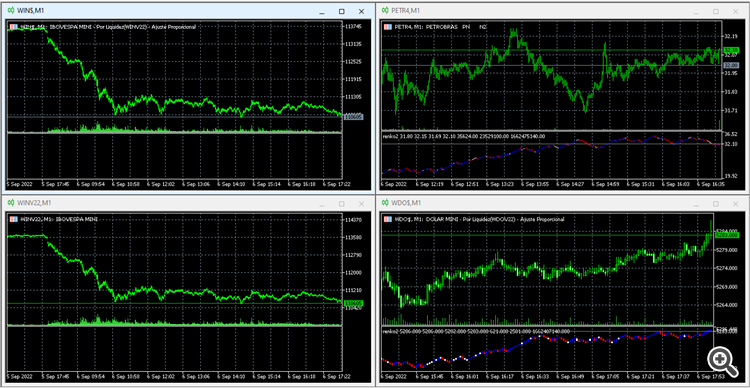The width and height of the screenshot is (750, 388).
Task: Click '6 Sep 16:33' on WDO$ time axis
Action: 536,377
